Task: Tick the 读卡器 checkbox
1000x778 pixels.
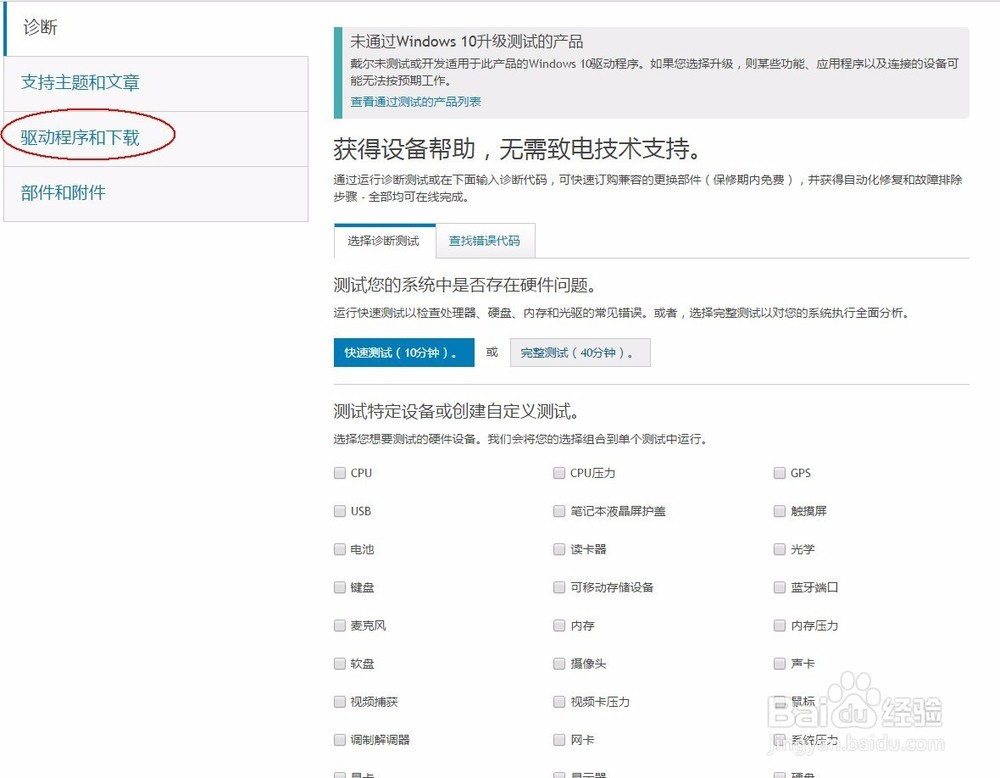Action: (x=559, y=550)
